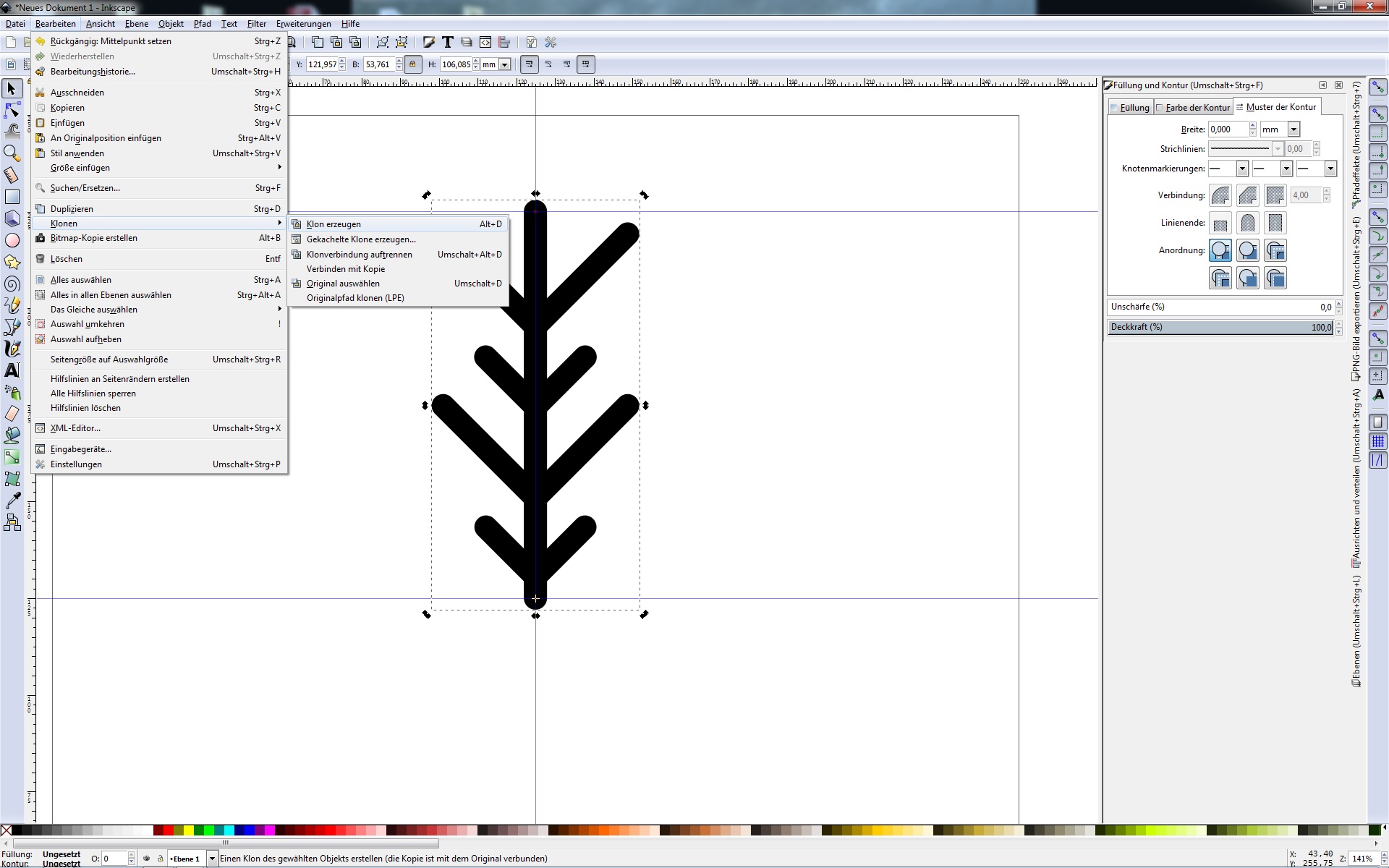Select the Node edit tool

pos(12,111)
